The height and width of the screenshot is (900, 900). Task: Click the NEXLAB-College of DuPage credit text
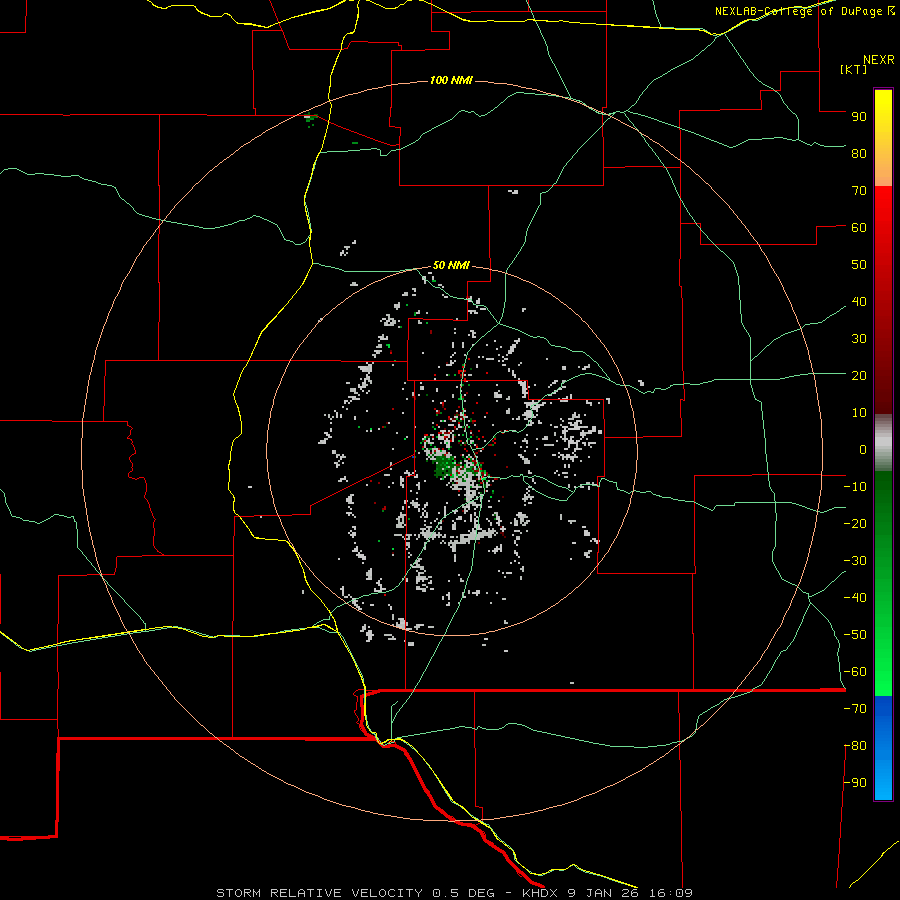805,11
